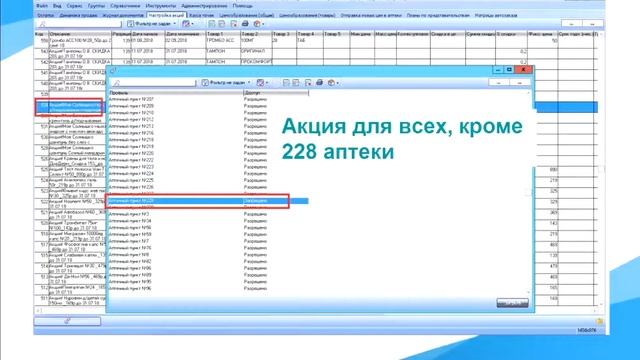Expand arrow beside dialog view settings icon
Image resolution: width=640 pixels, height=360 pixels.
pyautogui.click(x=267, y=83)
